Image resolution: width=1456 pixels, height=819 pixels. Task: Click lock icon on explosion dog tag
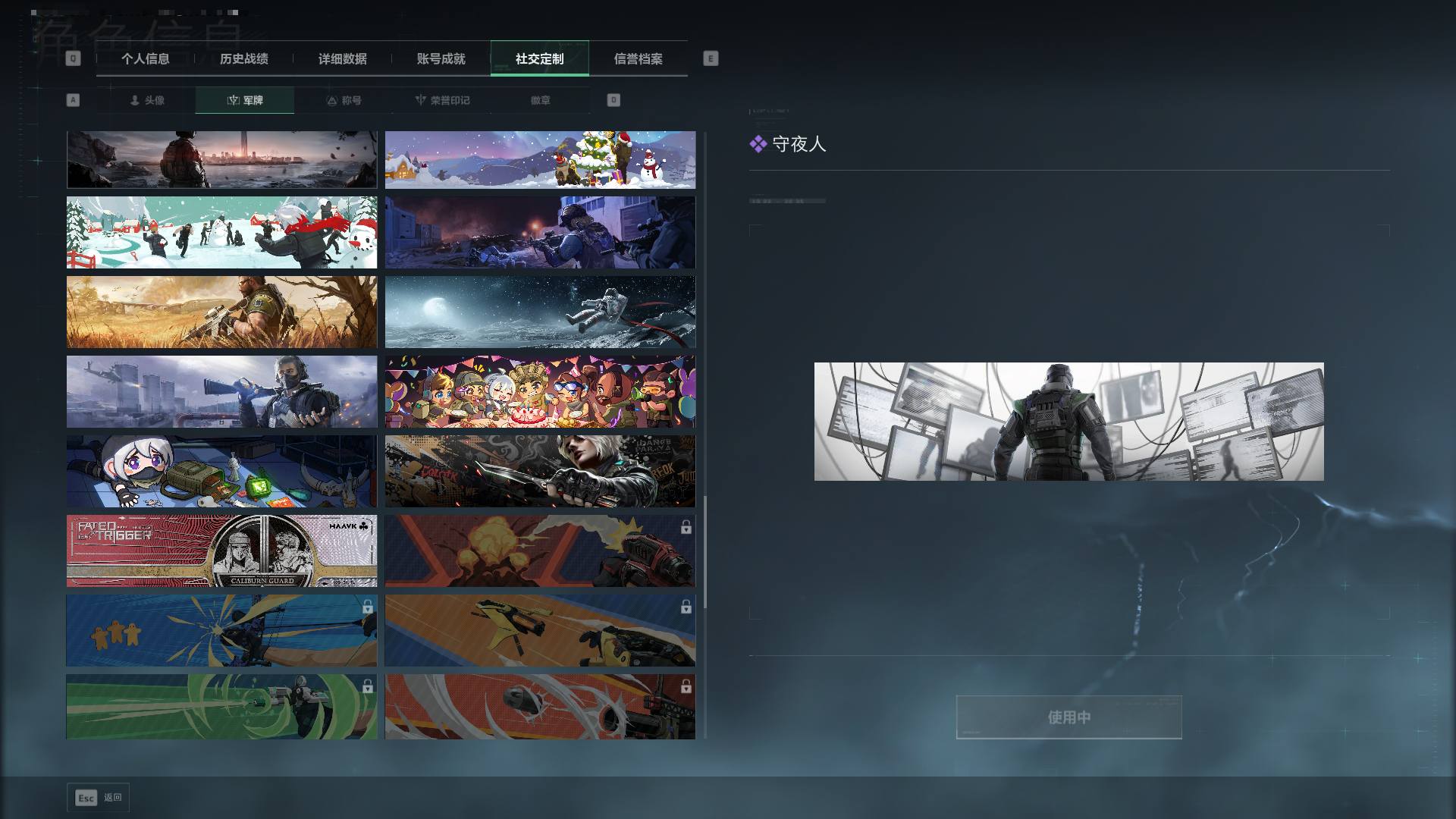[x=686, y=527]
